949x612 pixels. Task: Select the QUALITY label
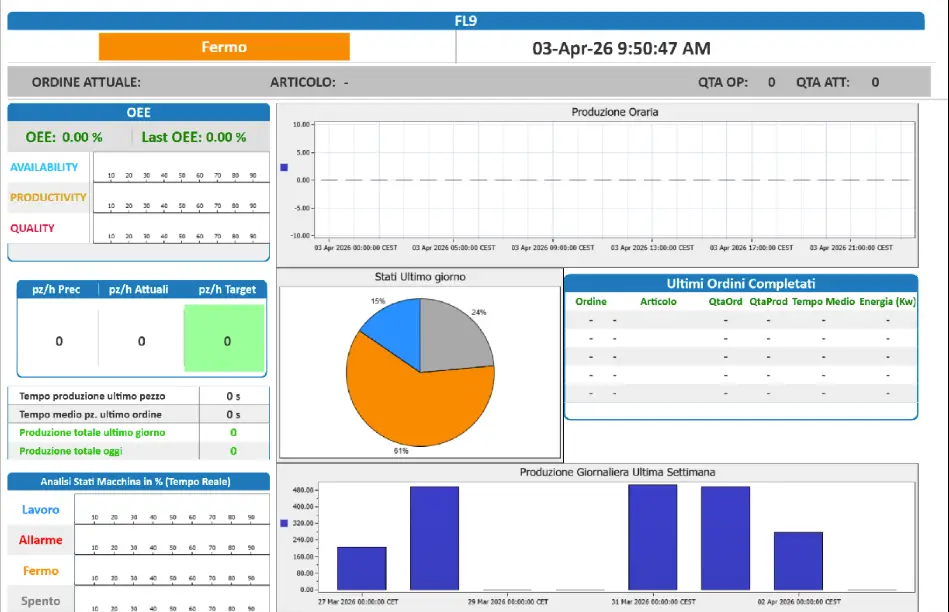click(32, 228)
